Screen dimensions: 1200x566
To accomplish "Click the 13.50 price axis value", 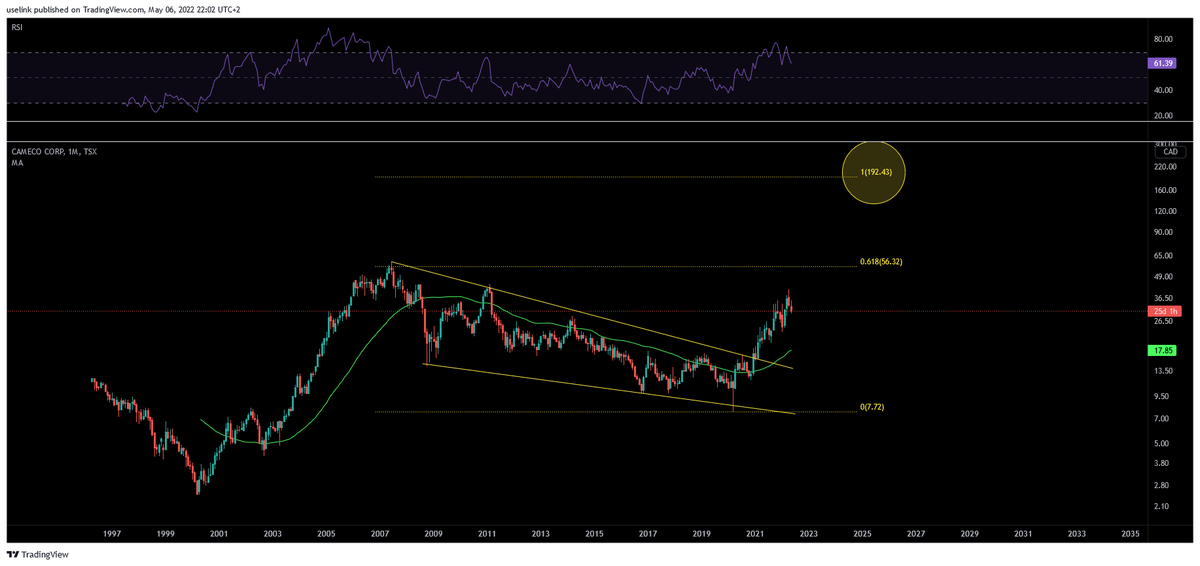I will tap(1163, 372).
